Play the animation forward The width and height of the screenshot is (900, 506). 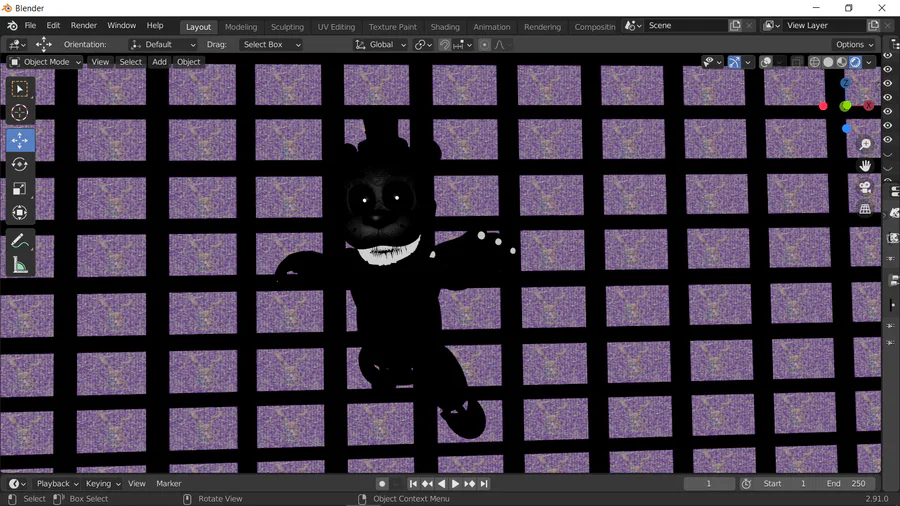click(455, 484)
